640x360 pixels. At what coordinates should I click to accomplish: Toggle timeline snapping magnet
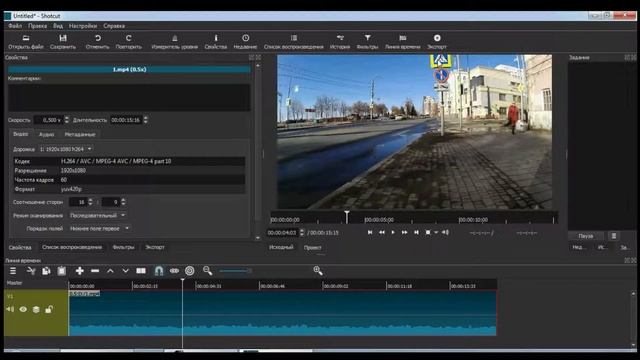[159, 271]
